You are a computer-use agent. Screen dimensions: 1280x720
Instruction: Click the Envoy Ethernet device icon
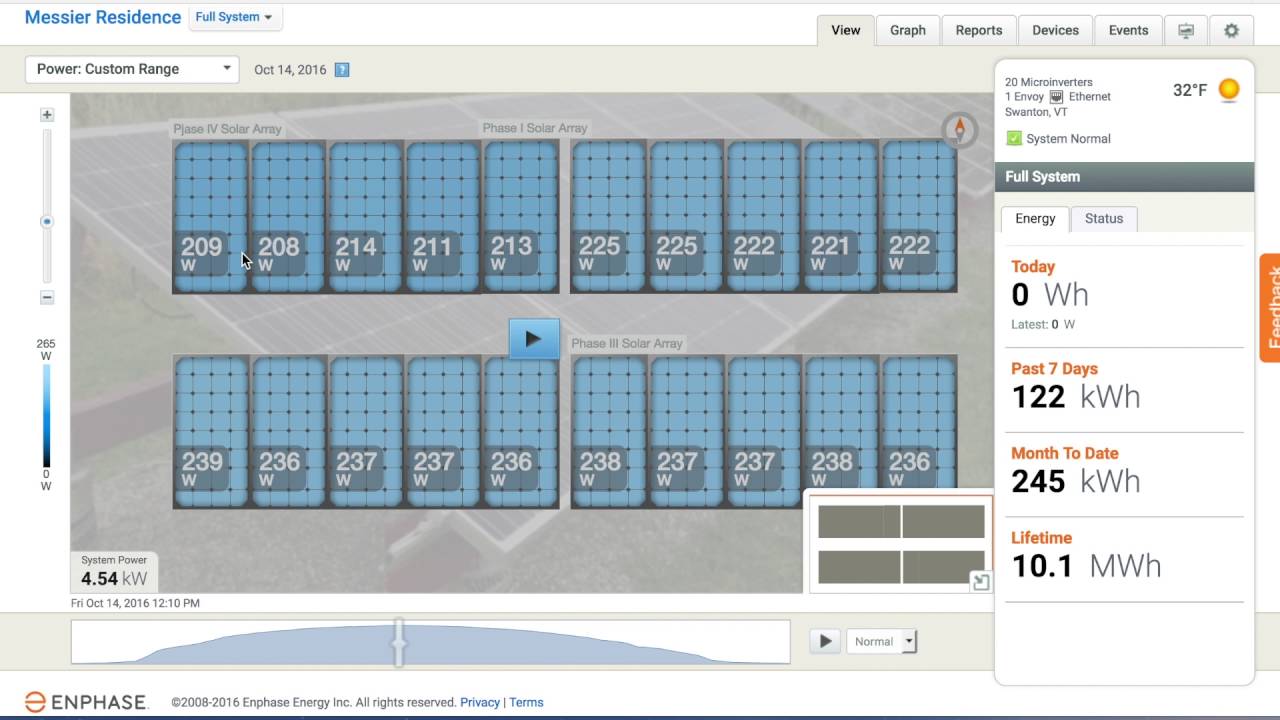click(1057, 97)
